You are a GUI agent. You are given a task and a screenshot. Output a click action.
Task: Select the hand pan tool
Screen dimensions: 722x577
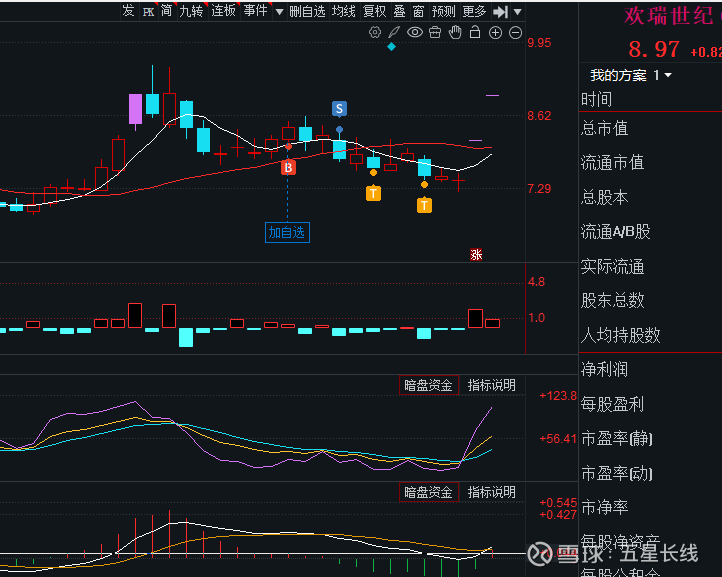click(455, 32)
